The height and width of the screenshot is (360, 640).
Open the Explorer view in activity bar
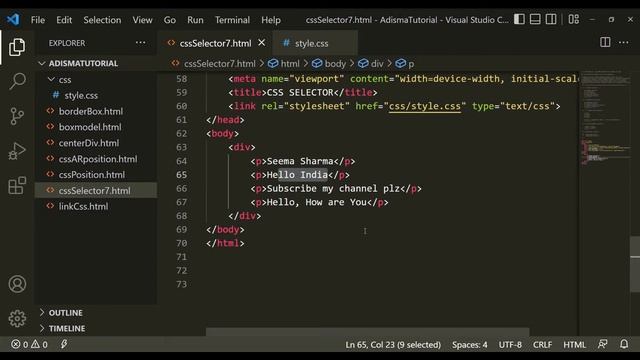(17, 47)
